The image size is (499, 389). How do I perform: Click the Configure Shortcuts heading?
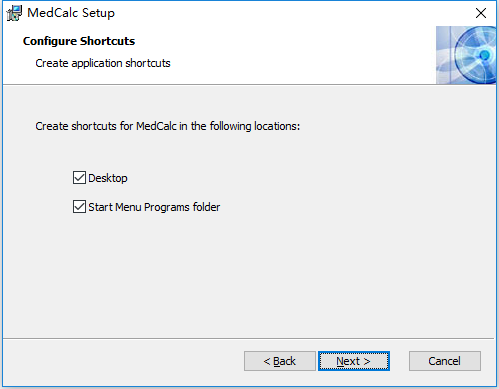point(79,41)
